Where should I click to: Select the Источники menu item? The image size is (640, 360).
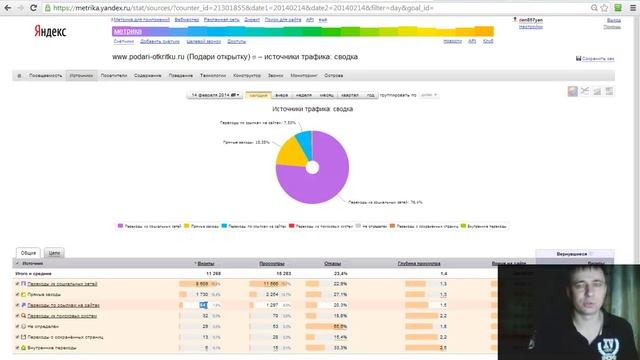[x=81, y=76]
